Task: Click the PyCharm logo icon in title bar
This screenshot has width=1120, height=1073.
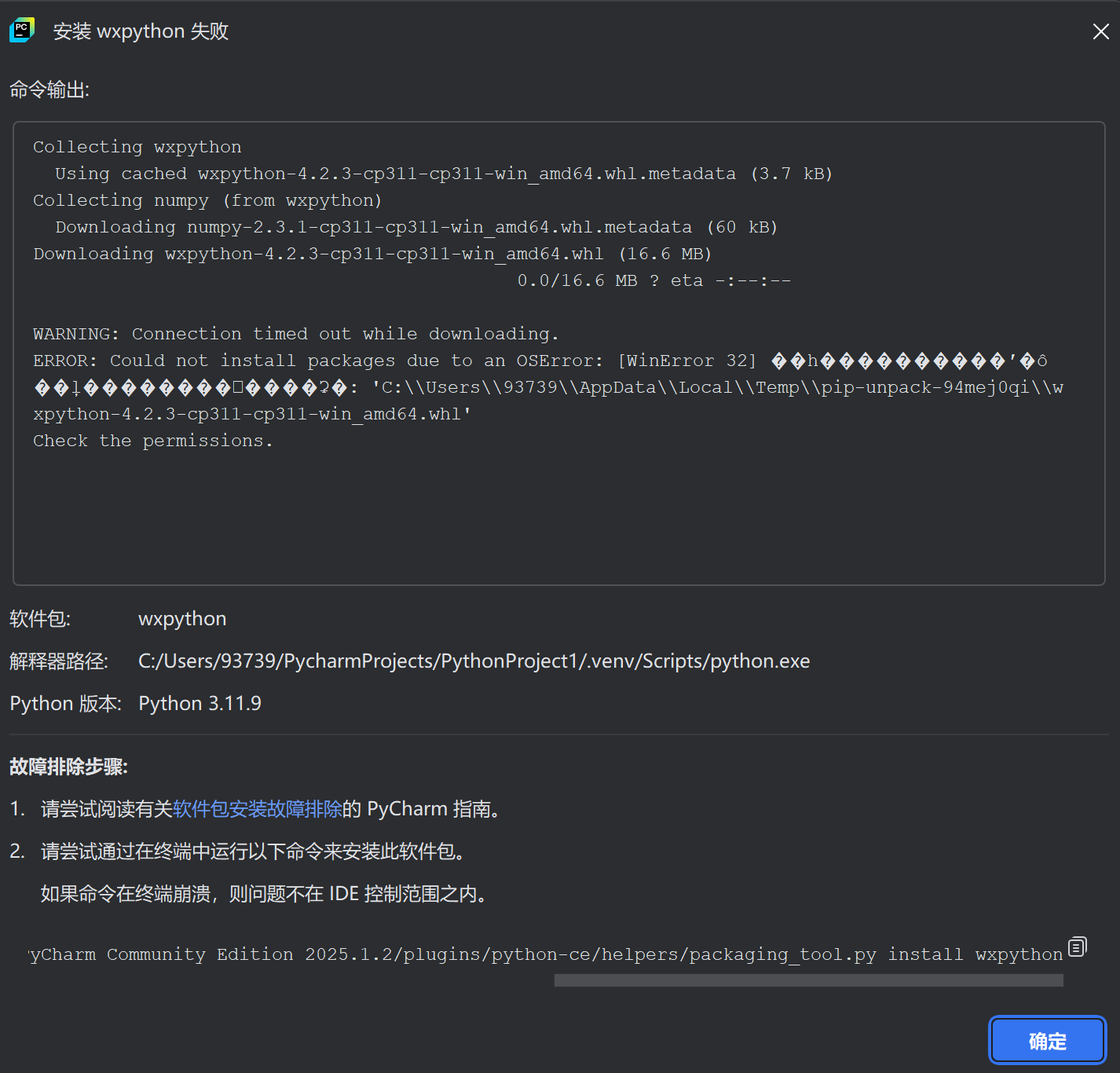Action: [x=22, y=30]
